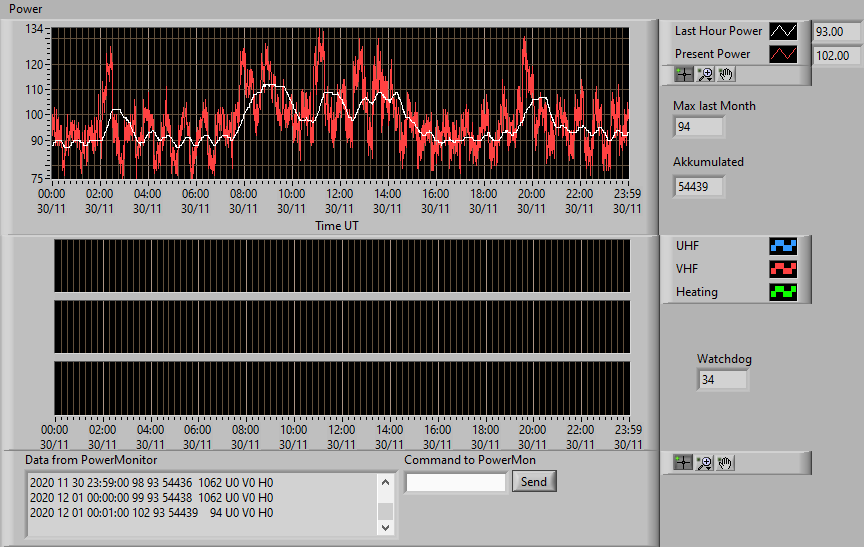Click the data log scroll up arrow
The image size is (864, 547).
point(386,482)
